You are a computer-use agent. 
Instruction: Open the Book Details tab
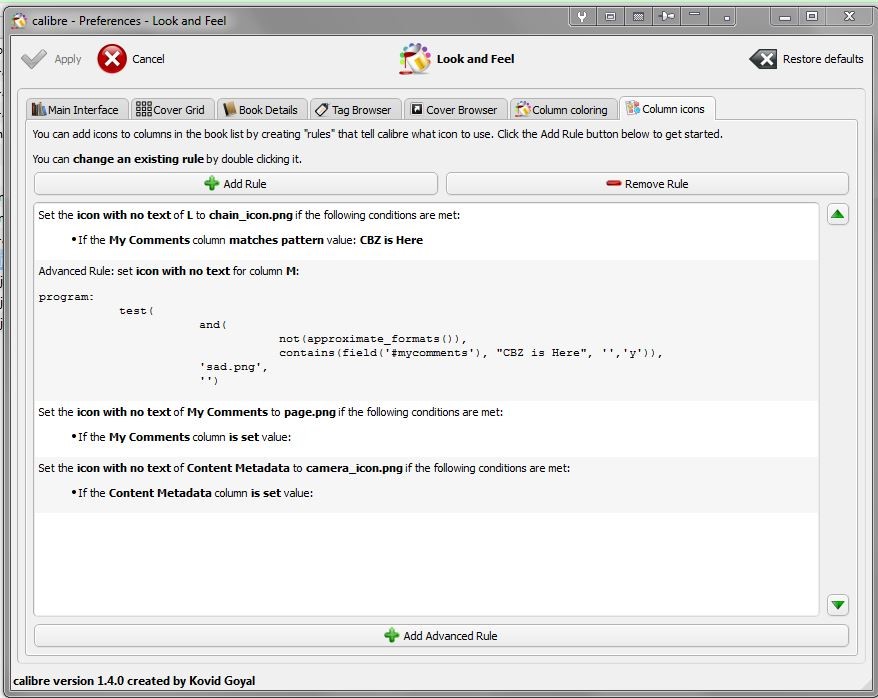point(261,109)
